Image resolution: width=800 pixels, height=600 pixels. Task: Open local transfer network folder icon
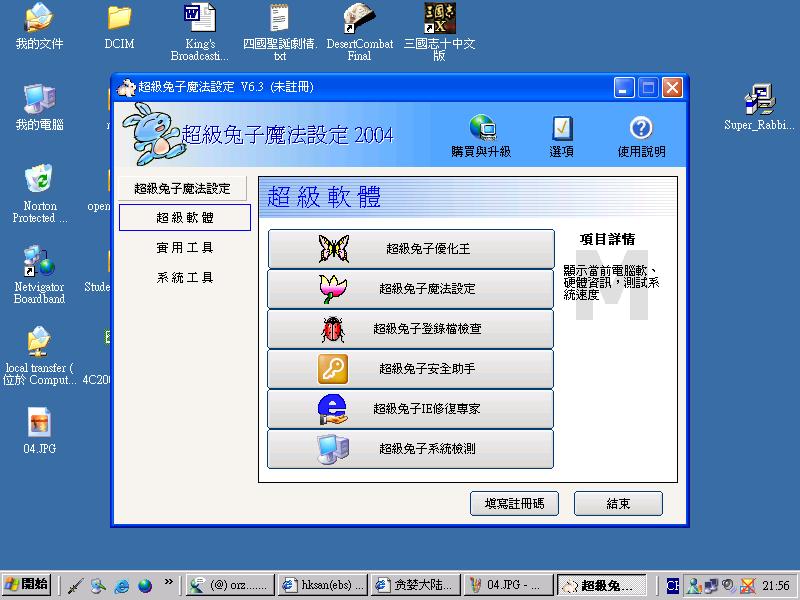(39, 356)
